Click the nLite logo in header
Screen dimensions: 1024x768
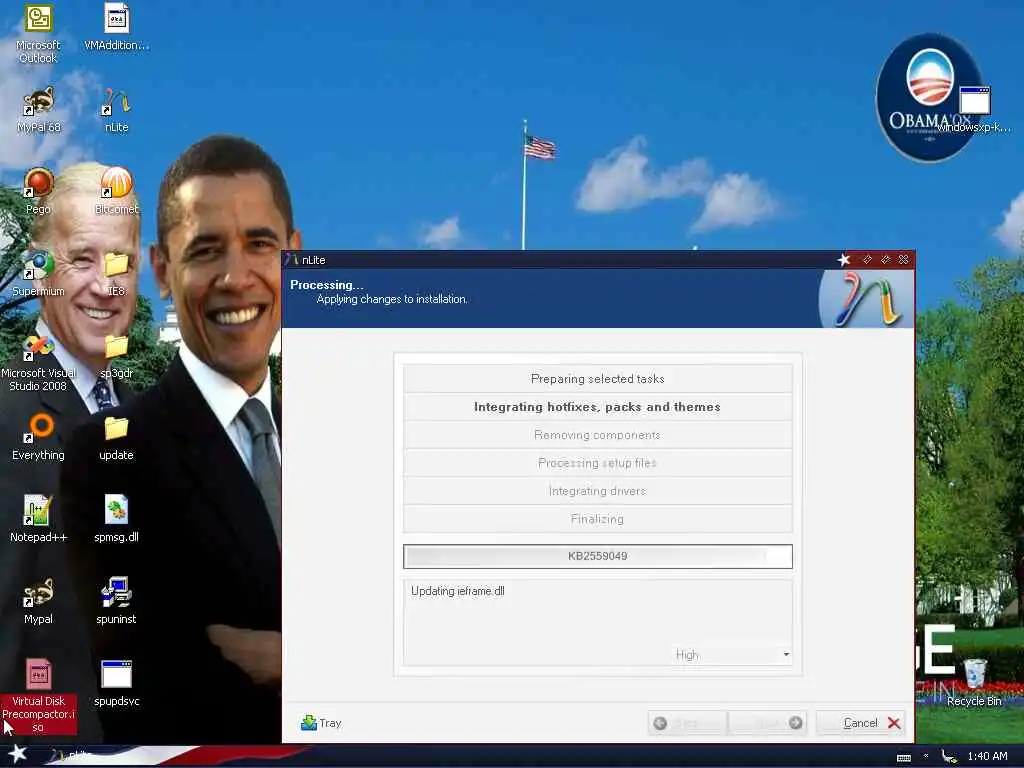[866, 298]
